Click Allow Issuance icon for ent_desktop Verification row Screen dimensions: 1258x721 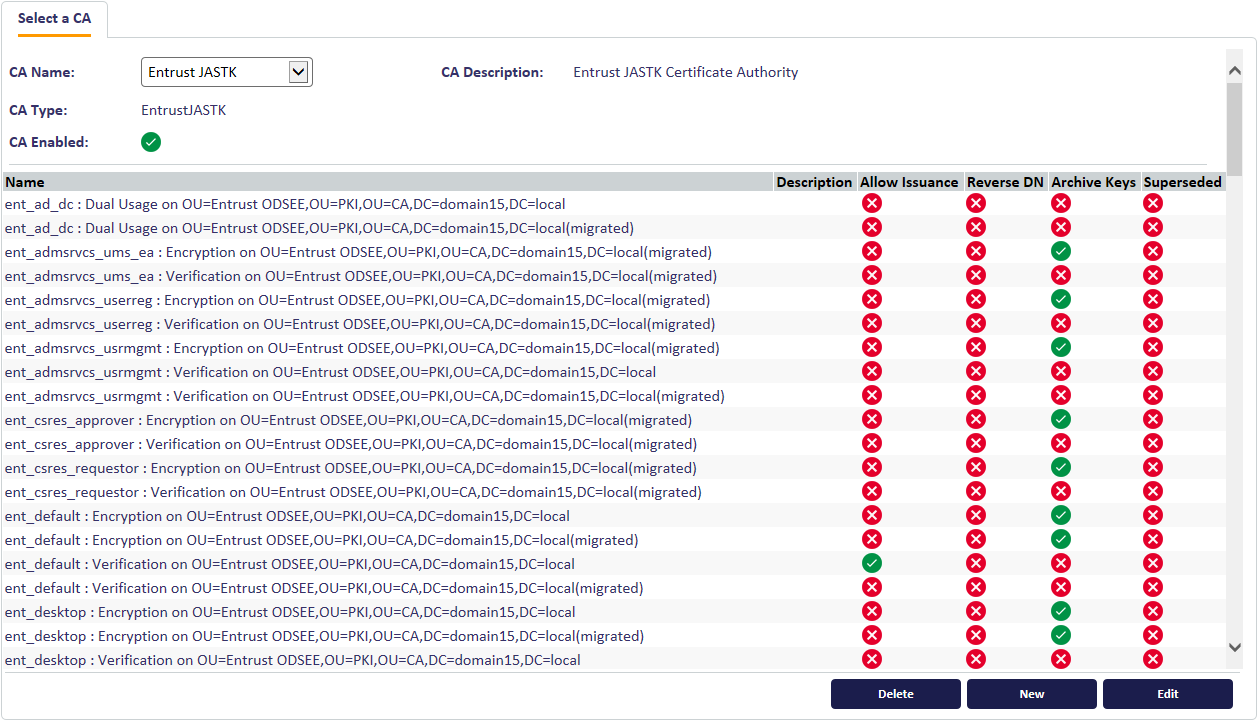872,659
